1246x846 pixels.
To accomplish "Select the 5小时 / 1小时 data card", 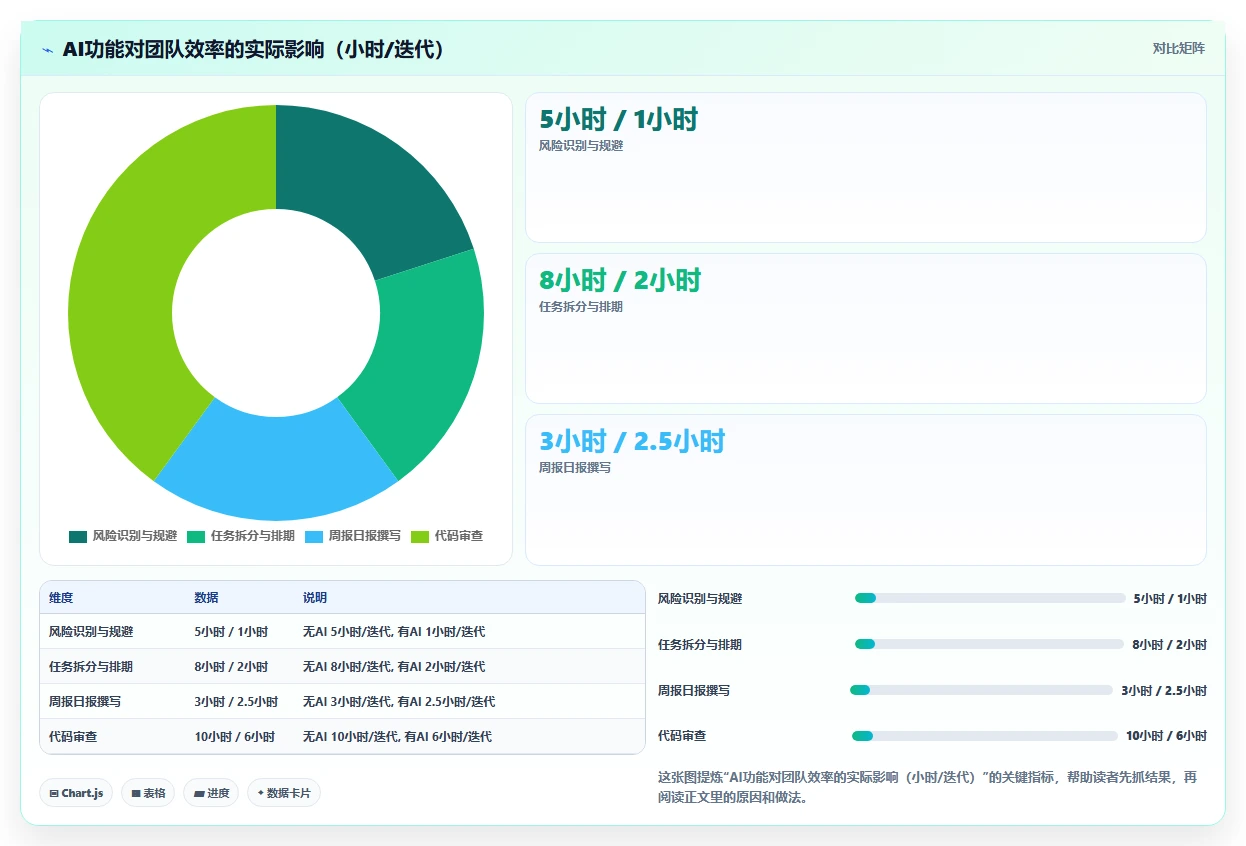I will pos(866,168).
